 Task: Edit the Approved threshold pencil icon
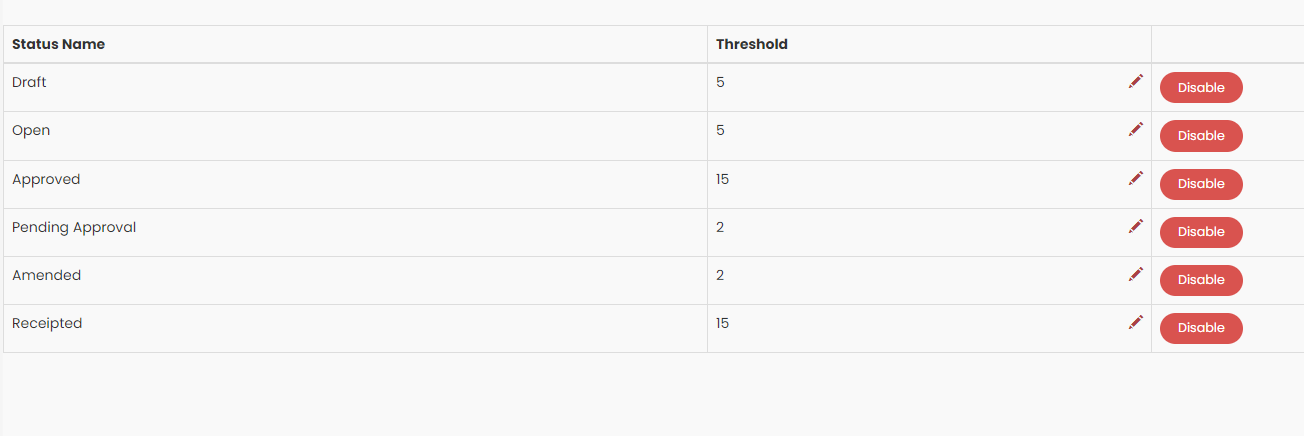(1135, 178)
